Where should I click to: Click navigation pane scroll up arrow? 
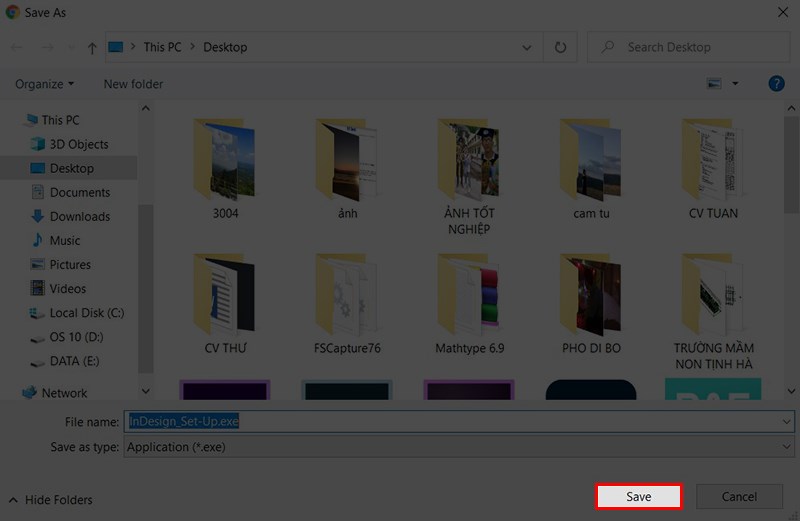[x=145, y=108]
